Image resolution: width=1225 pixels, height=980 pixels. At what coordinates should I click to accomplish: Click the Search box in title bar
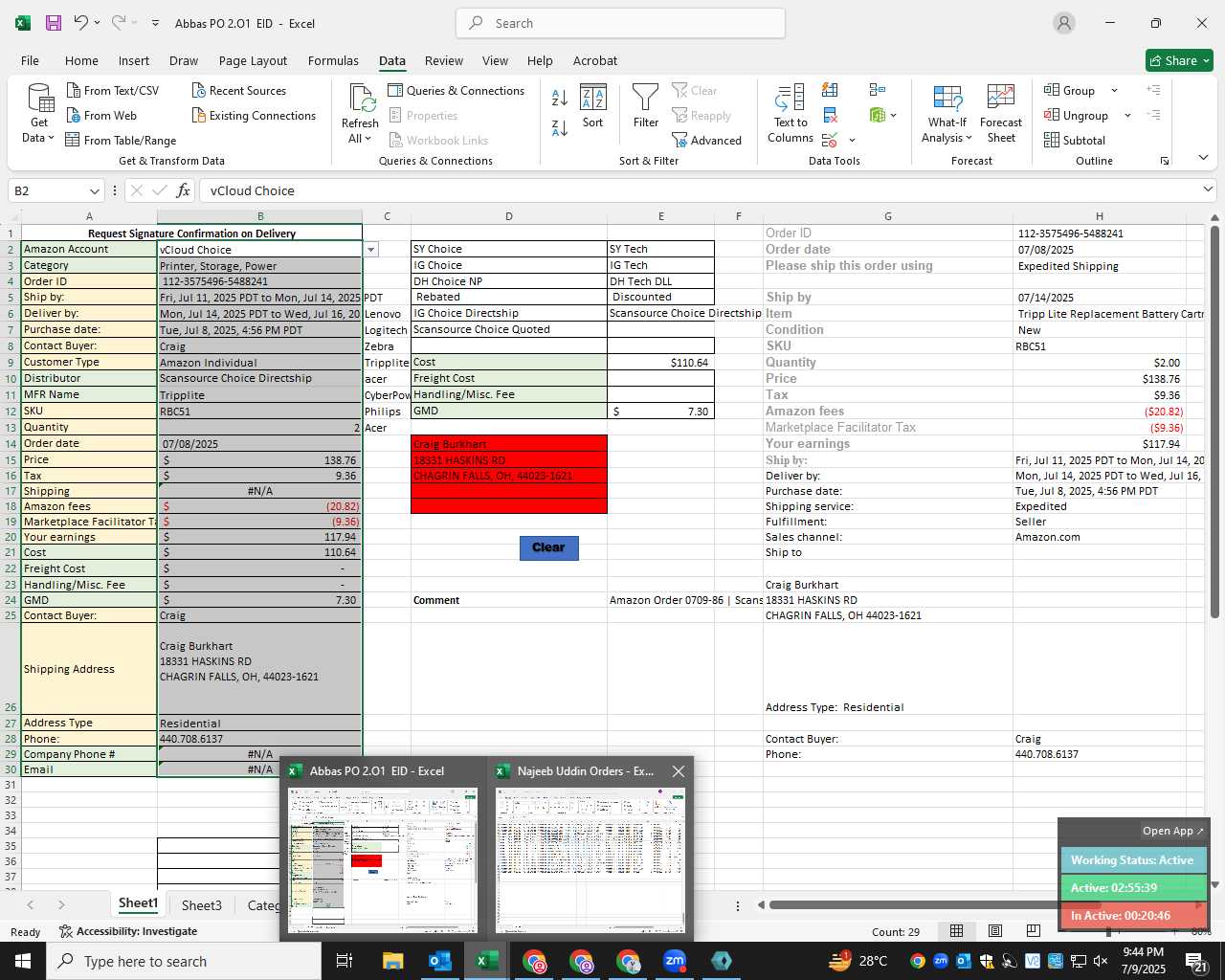(x=620, y=23)
